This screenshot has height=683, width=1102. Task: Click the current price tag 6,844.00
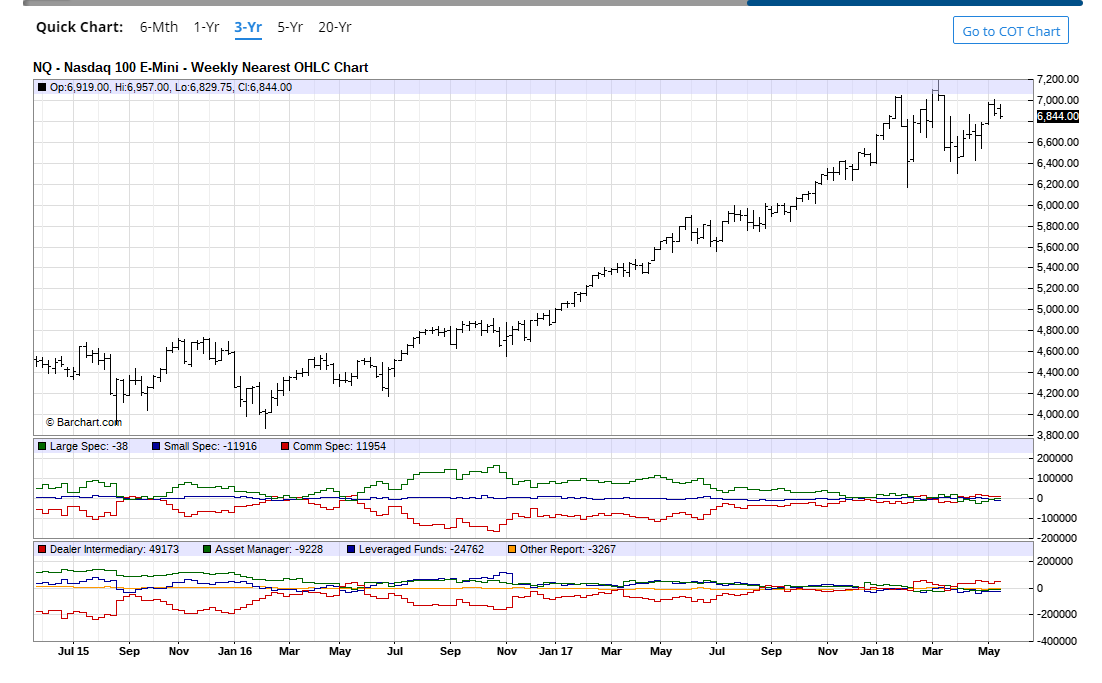click(x=1058, y=117)
